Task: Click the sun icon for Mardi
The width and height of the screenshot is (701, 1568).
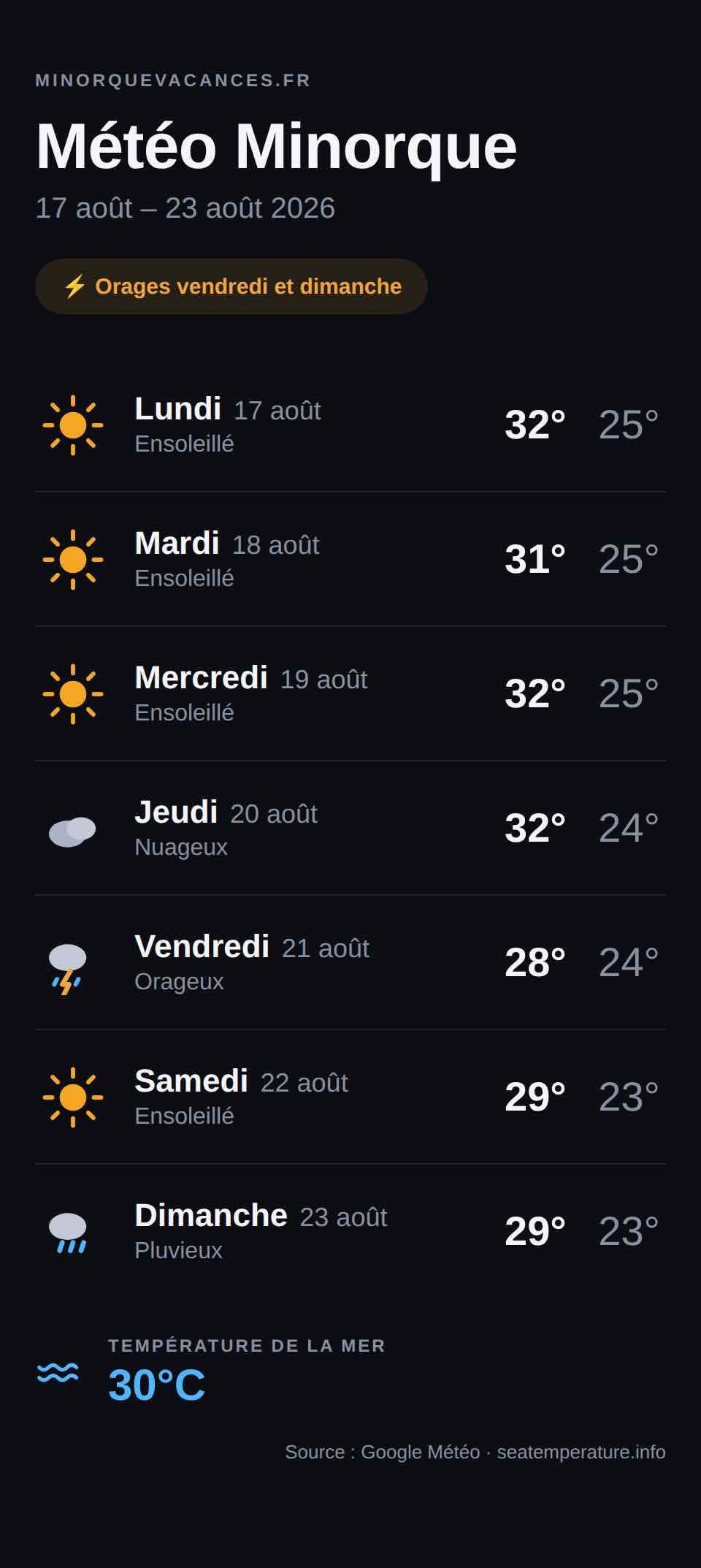Action: (73, 560)
